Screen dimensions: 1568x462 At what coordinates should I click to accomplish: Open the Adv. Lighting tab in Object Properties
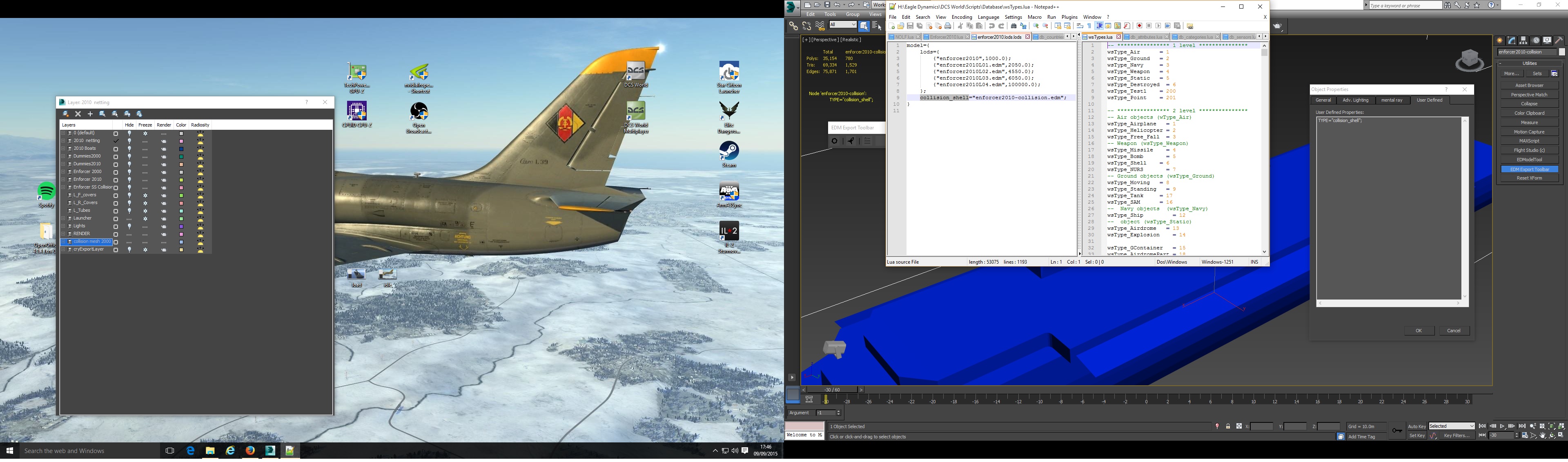1356,100
